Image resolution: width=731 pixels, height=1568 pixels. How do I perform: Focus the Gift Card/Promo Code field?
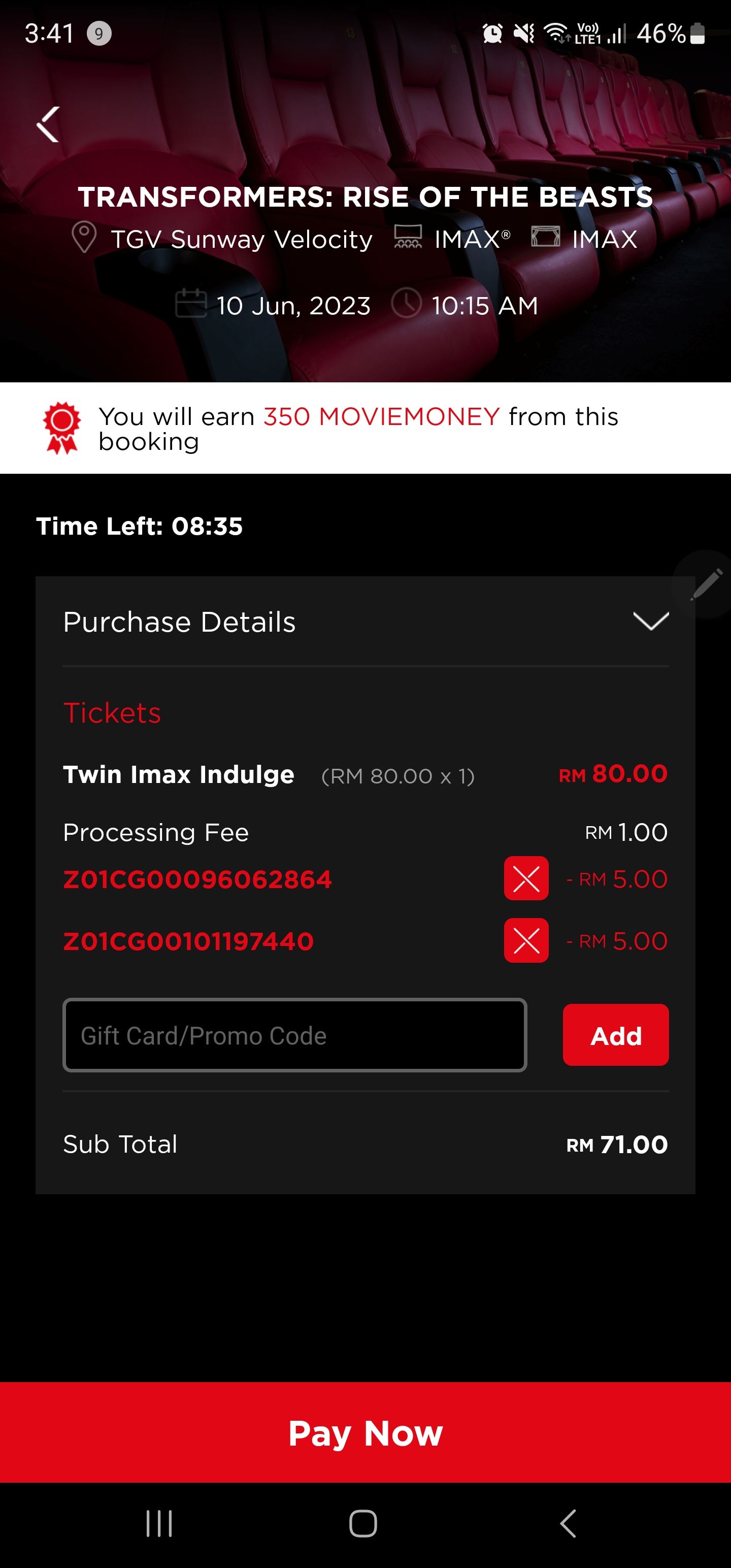point(294,1035)
